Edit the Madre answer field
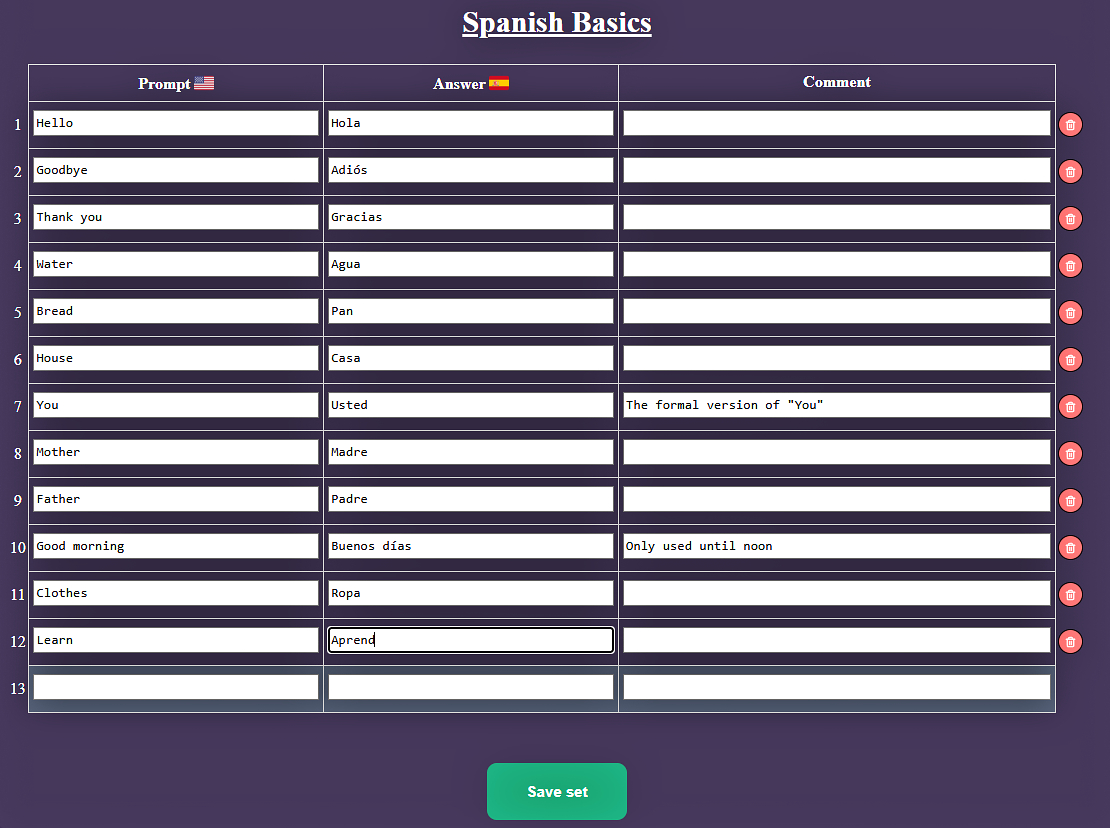The height and width of the screenshot is (828, 1110). pyautogui.click(x=471, y=452)
